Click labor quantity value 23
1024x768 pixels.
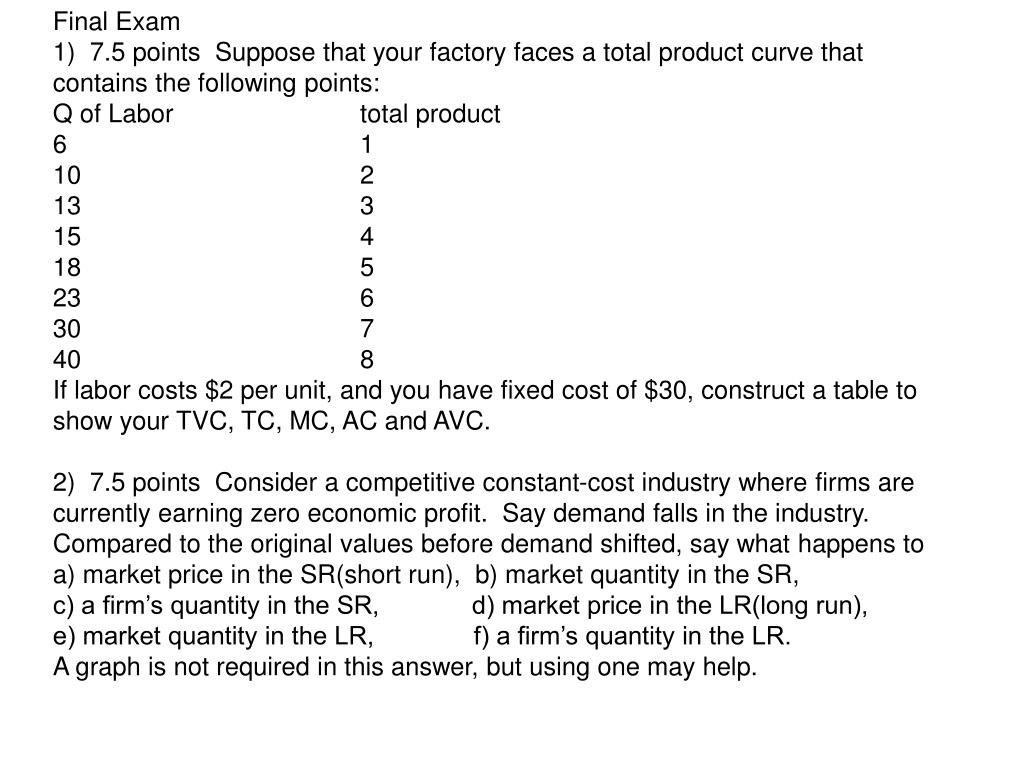tap(67, 298)
